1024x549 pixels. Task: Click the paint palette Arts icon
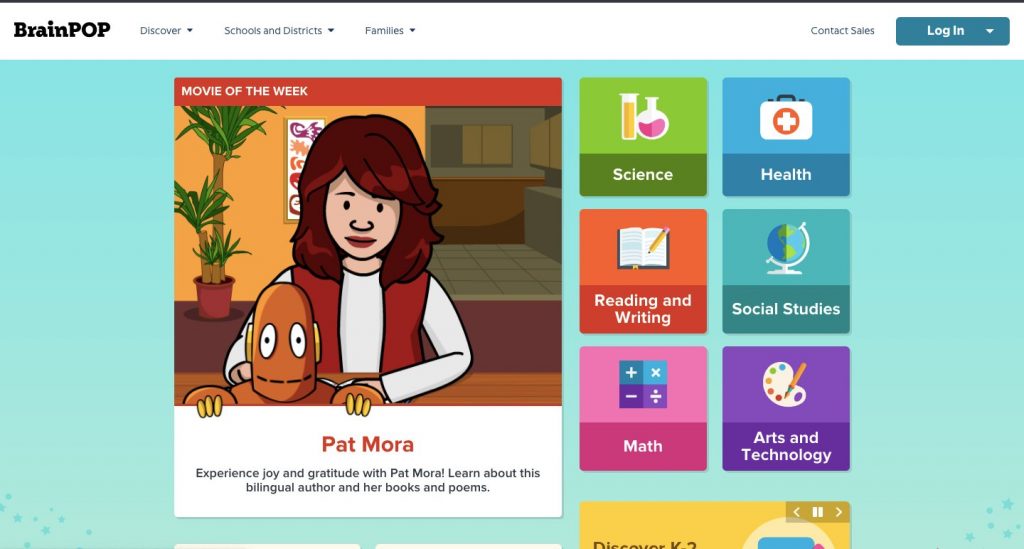coord(786,384)
